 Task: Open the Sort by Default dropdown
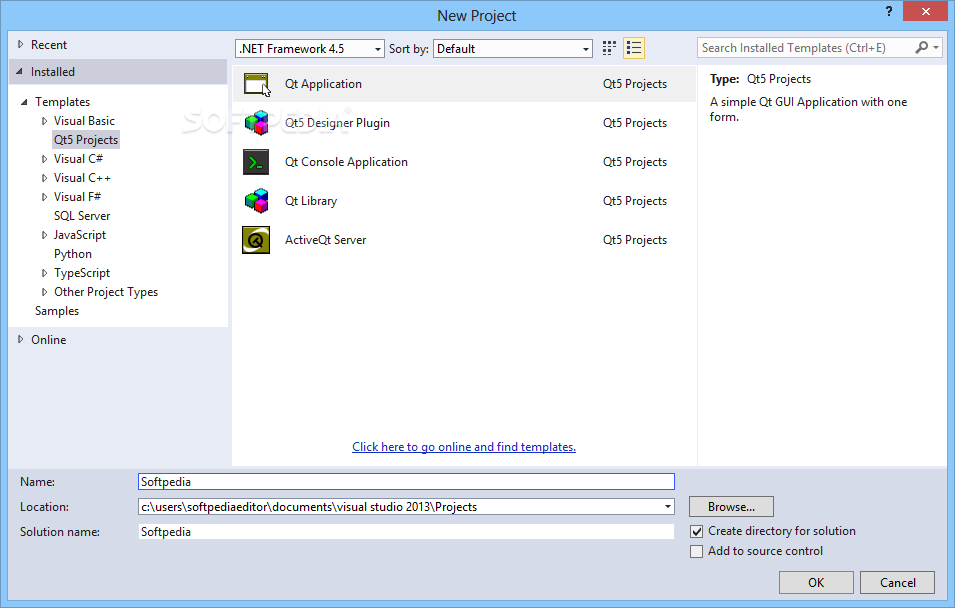[512, 49]
